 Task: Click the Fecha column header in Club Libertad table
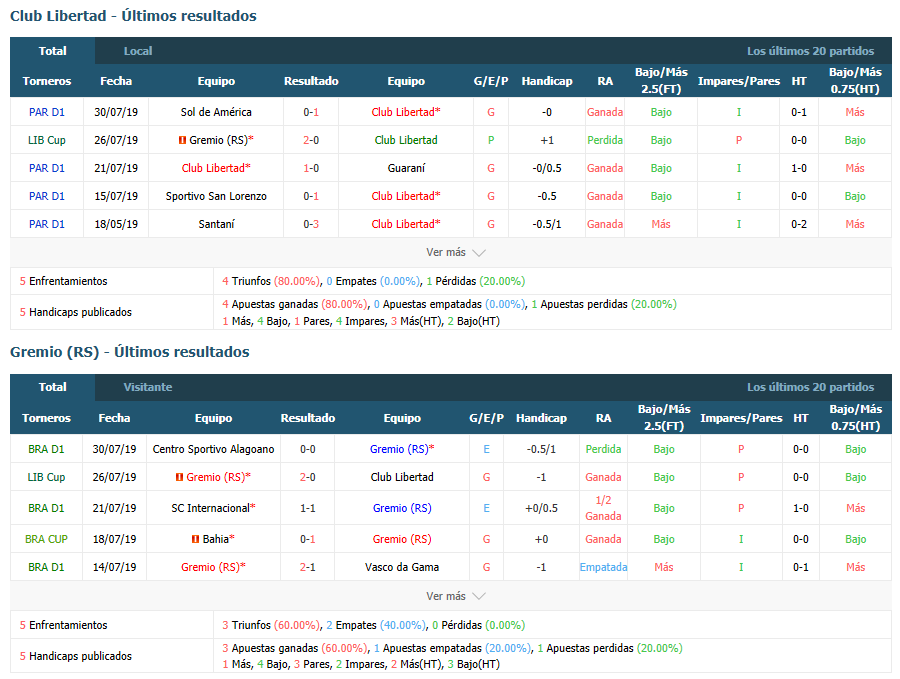point(116,81)
